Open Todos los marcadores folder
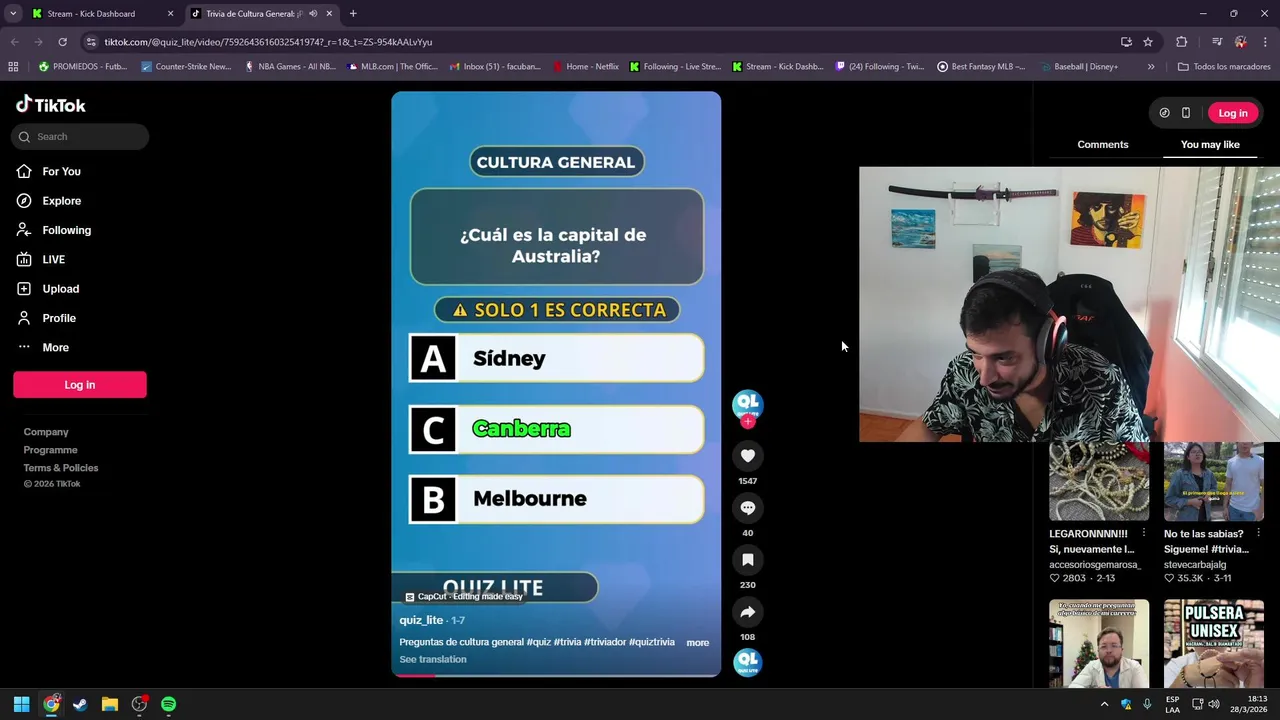Screen dimensions: 1280x720 tap(1224, 67)
